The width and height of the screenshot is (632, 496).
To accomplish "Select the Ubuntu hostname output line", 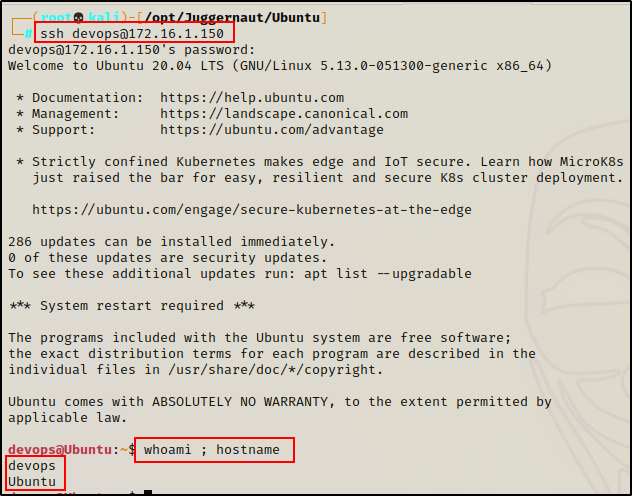I will (x=32, y=482).
